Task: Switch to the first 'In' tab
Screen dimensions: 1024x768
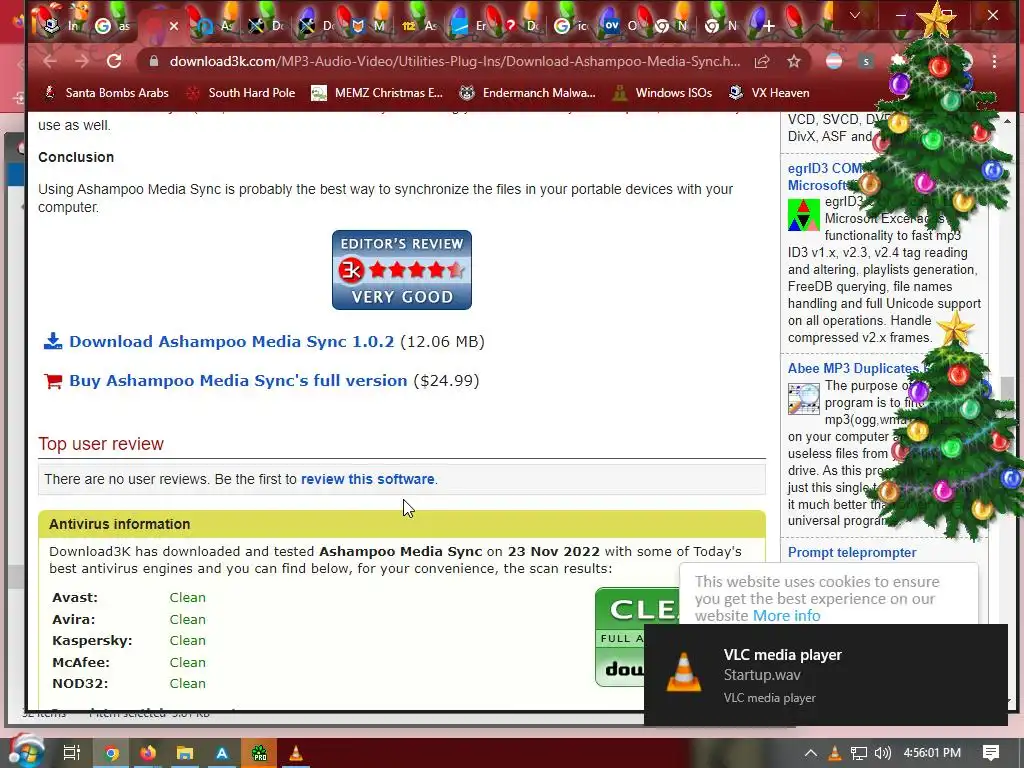Action: coord(61,26)
